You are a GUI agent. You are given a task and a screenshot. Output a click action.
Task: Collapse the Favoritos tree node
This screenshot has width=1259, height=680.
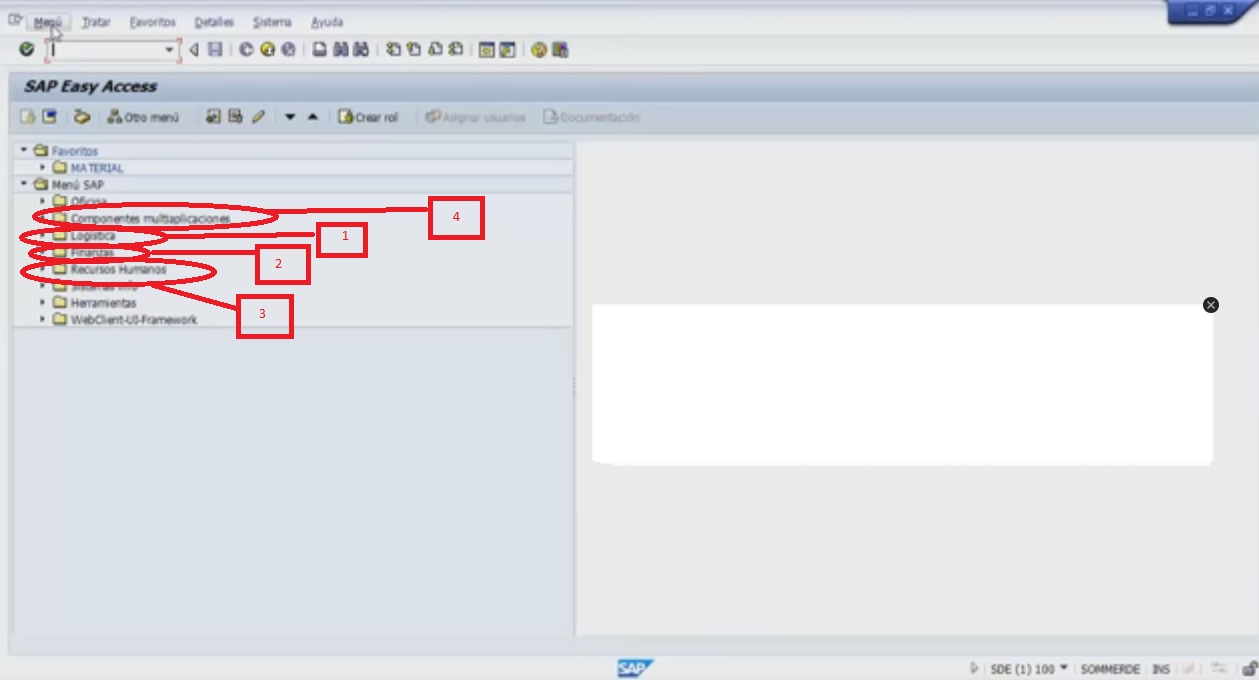pyautogui.click(x=22, y=150)
